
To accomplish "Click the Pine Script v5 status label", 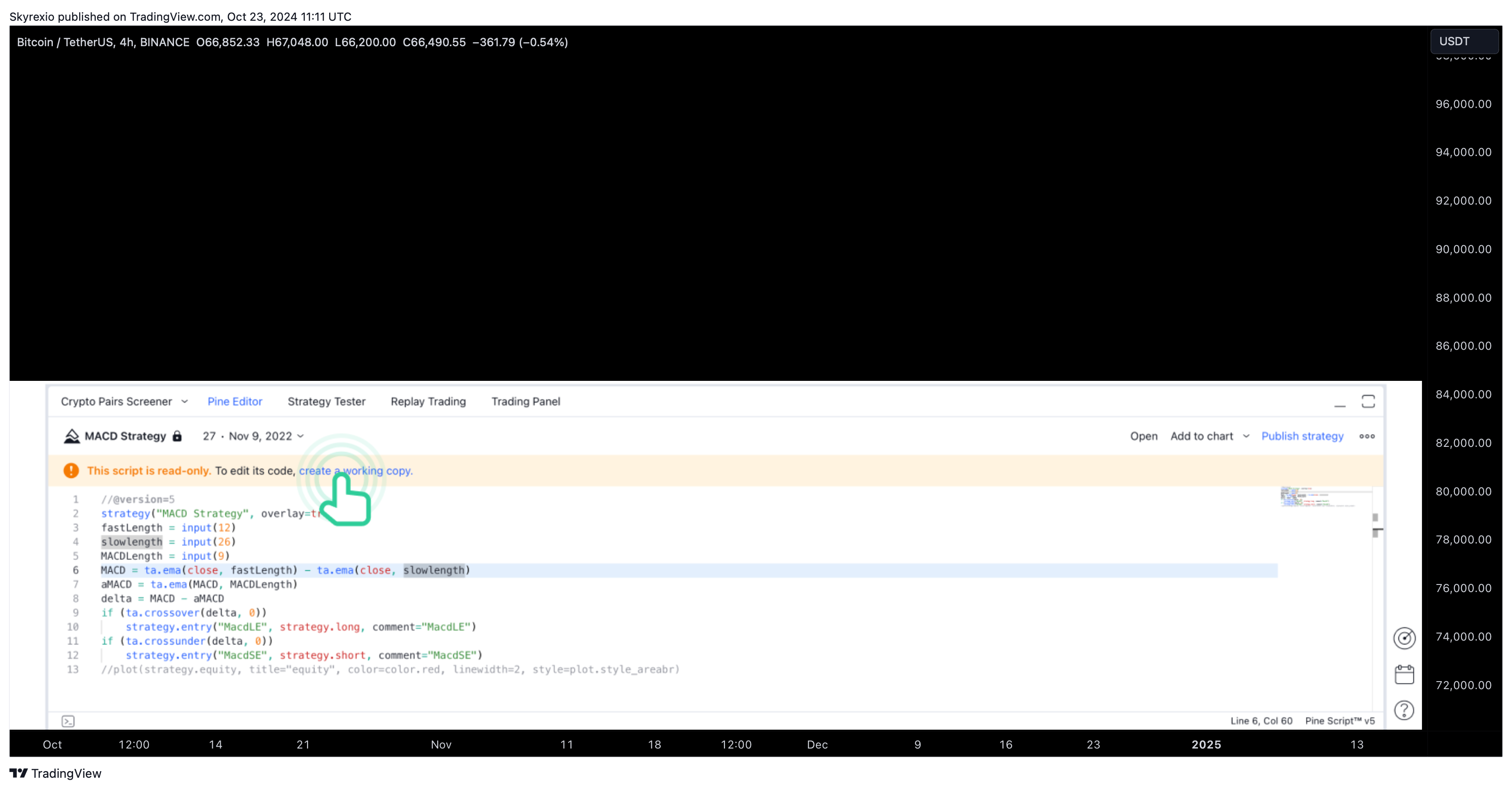I will click(x=1339, y=721).
